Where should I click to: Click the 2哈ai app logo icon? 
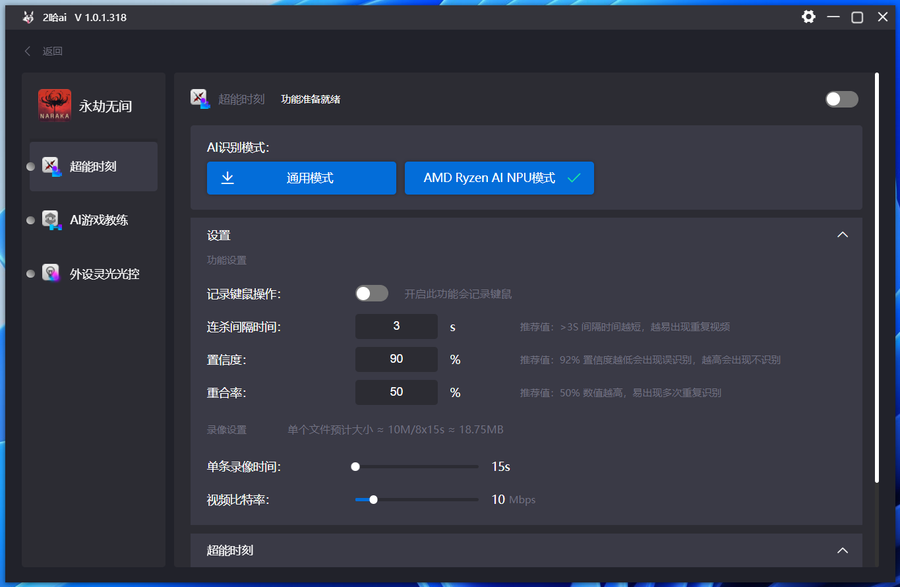tap(28, 17)
